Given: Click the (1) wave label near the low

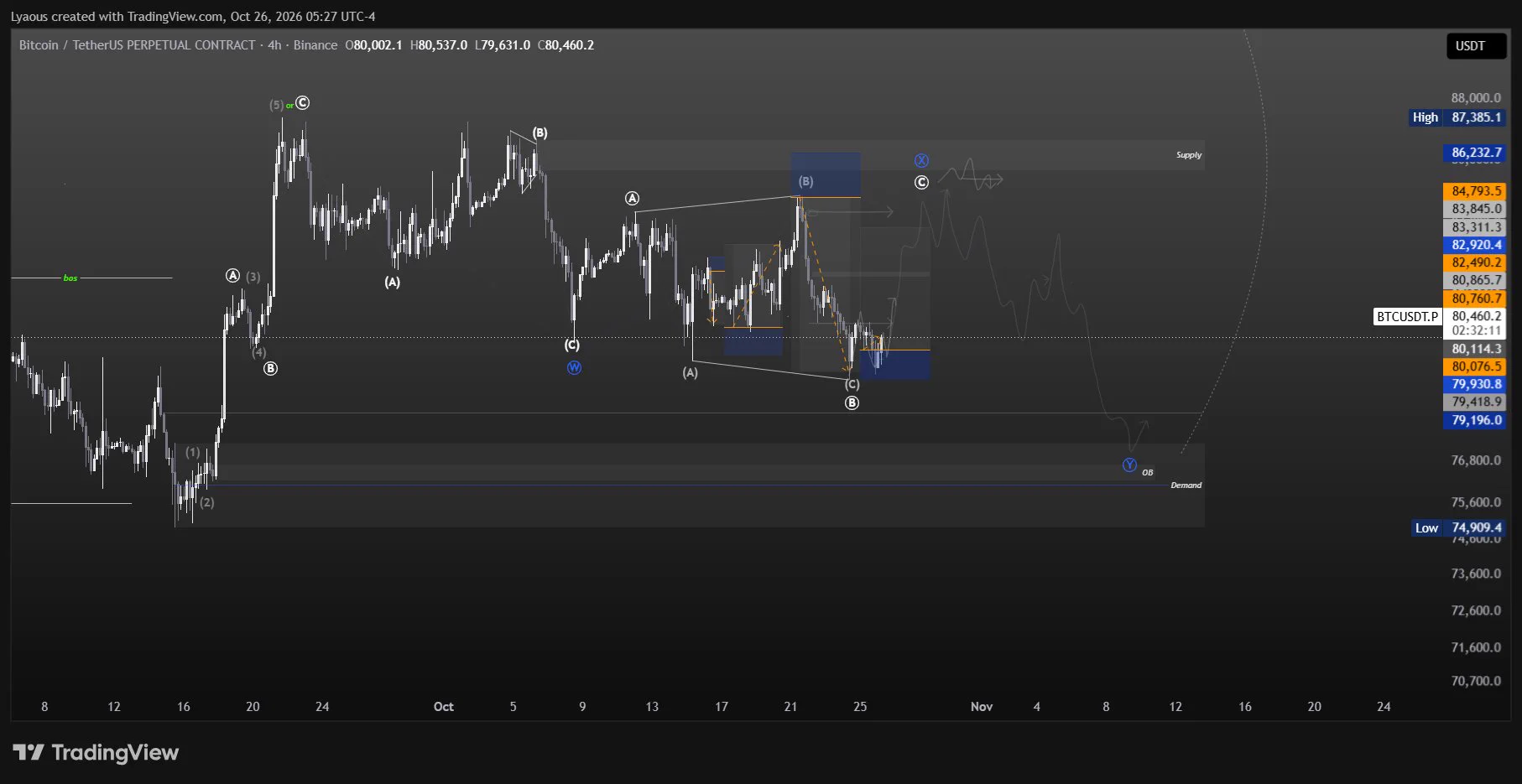Looking at the screenshot, I should coord(193,452).
